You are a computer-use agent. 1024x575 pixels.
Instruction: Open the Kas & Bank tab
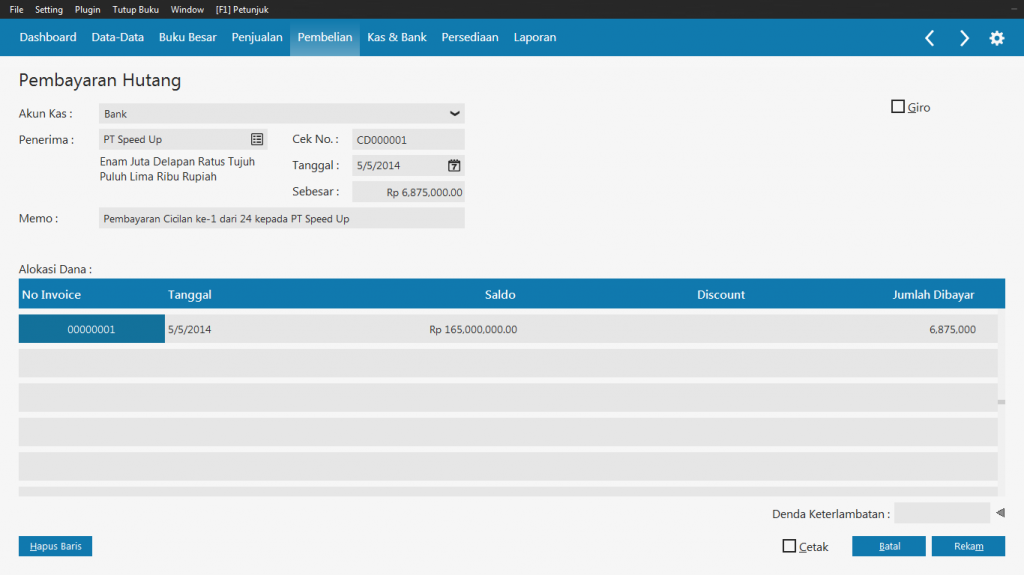397,38
